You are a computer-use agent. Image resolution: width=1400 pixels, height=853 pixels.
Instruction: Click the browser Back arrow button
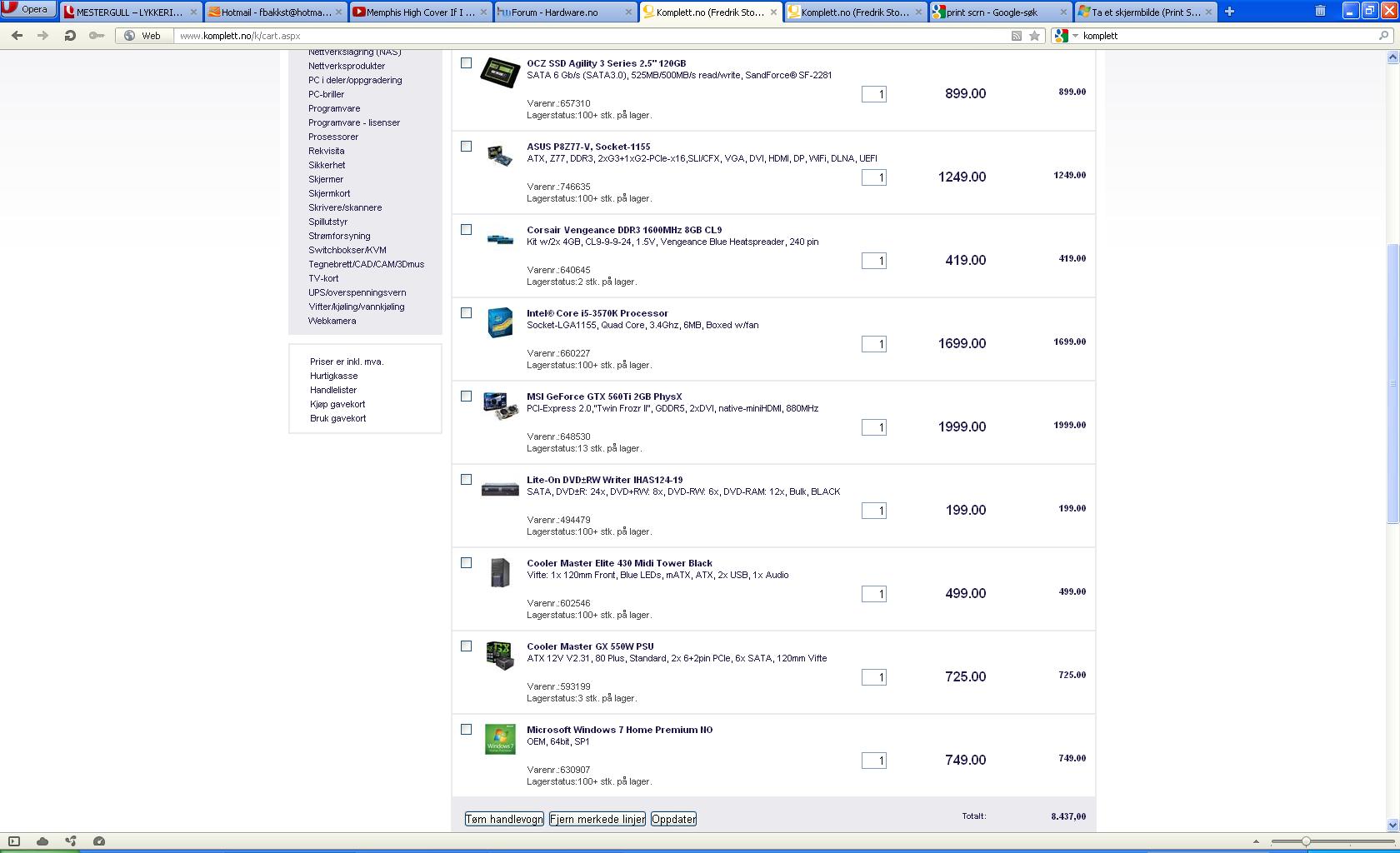click(x=17, y=36)
